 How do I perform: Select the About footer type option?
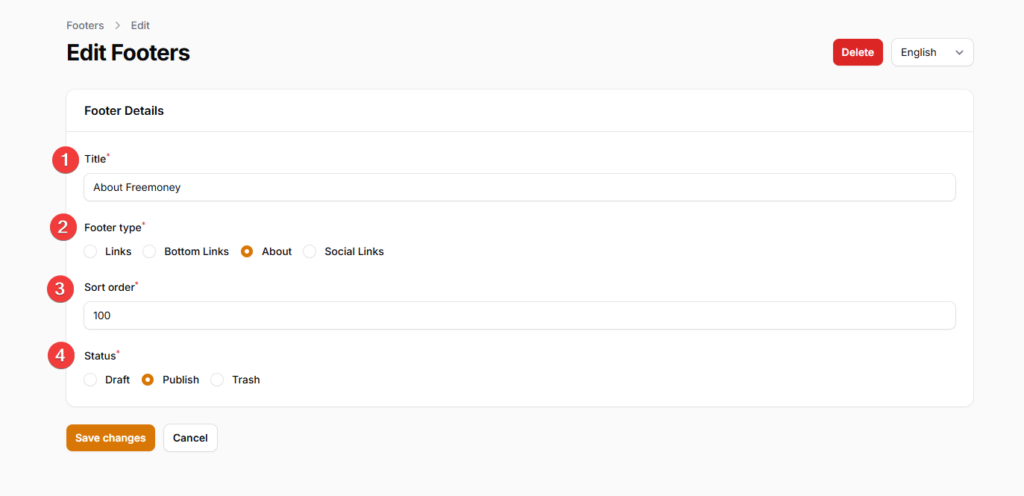(x=248, y=251)
